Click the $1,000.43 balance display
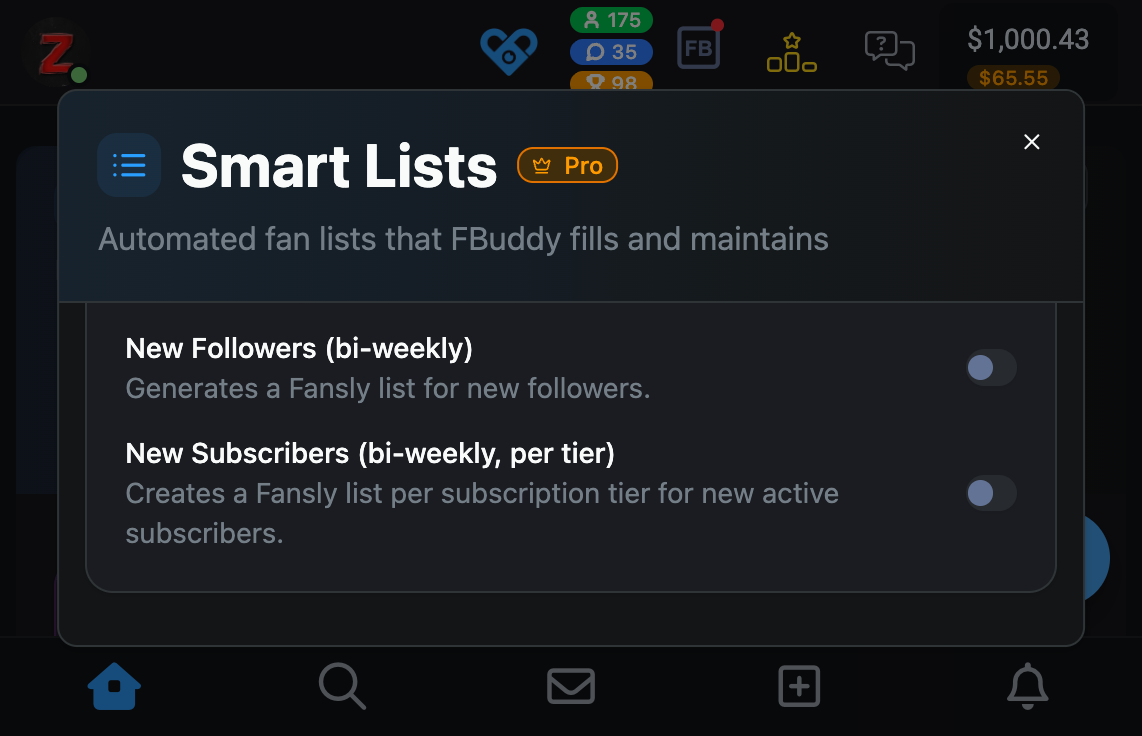 (1028, 40)
